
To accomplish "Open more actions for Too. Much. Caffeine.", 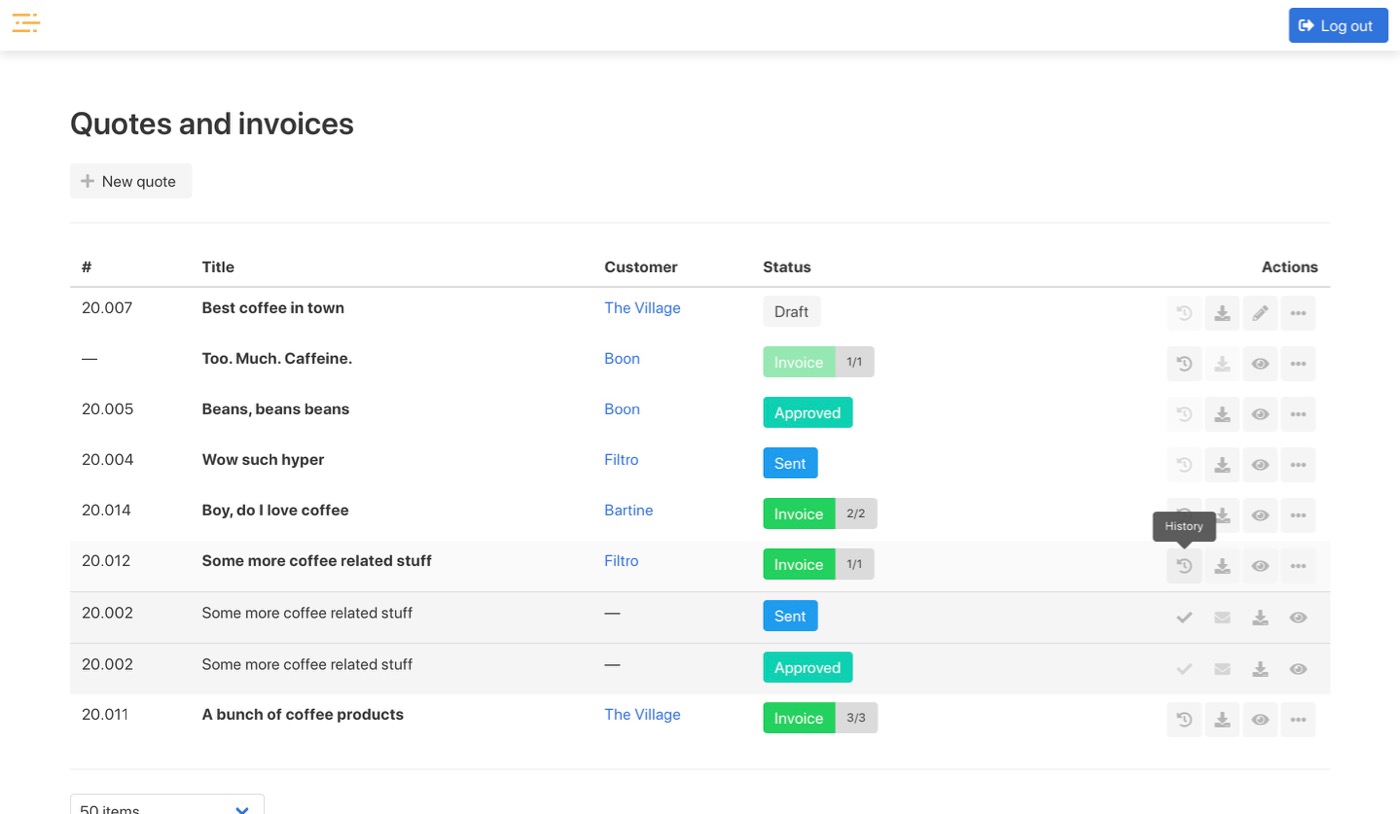I will [x=1298, y=363].
